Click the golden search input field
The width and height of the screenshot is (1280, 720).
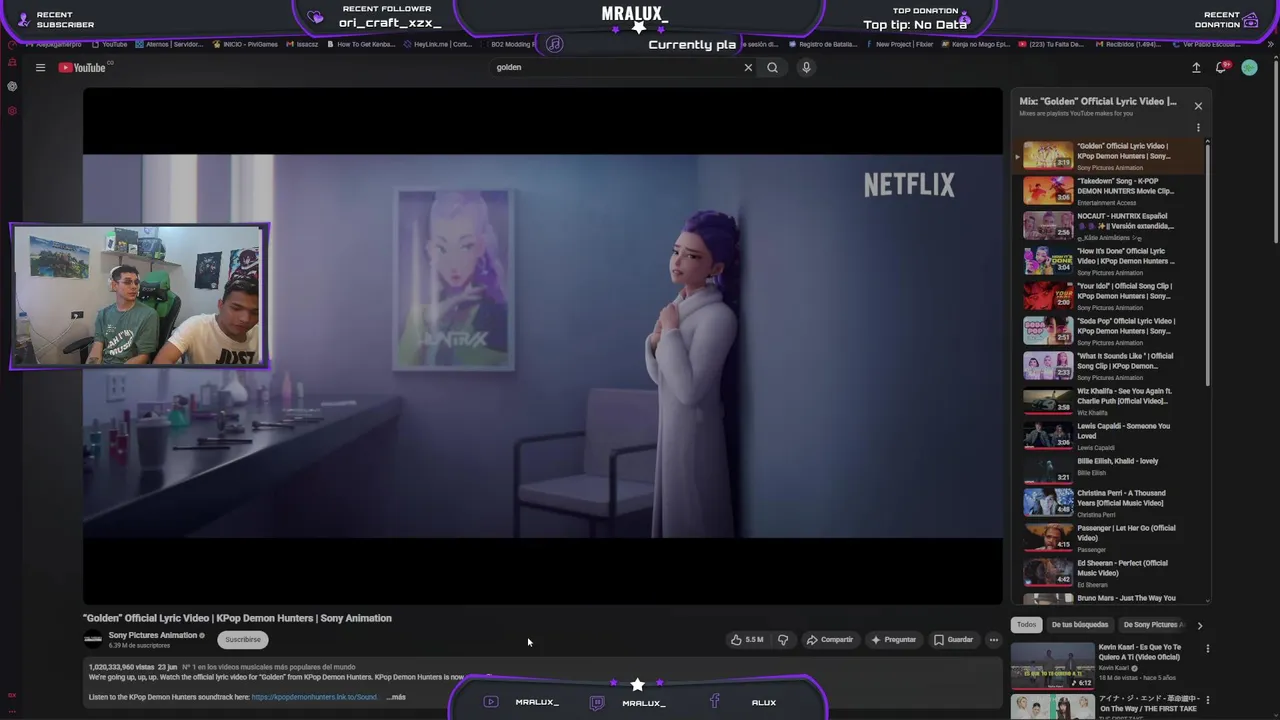[x=615, y=67]
